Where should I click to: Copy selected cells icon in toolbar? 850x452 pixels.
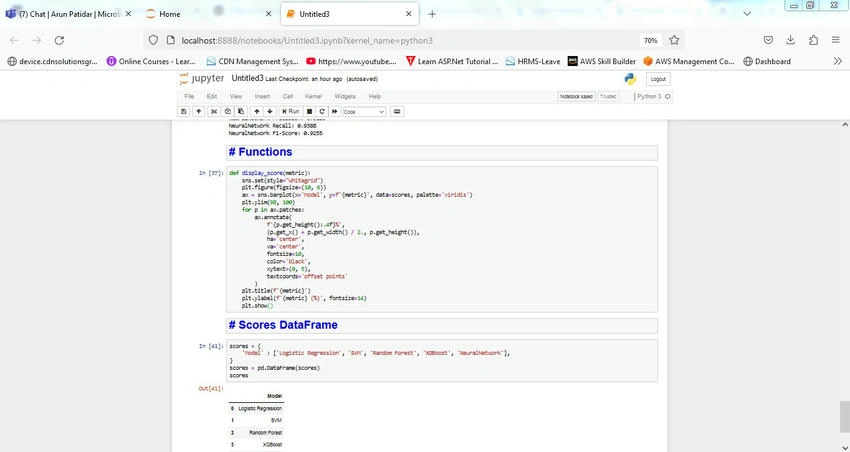[x=228, y=112]
